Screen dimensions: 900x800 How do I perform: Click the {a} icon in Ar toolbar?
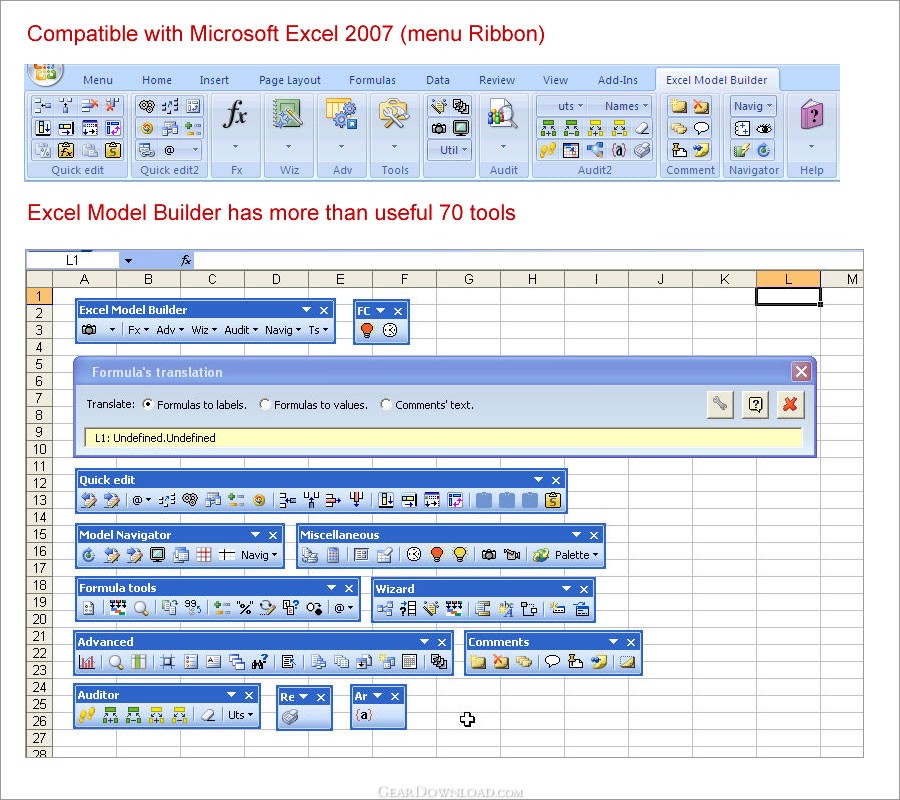click(364, 715)
